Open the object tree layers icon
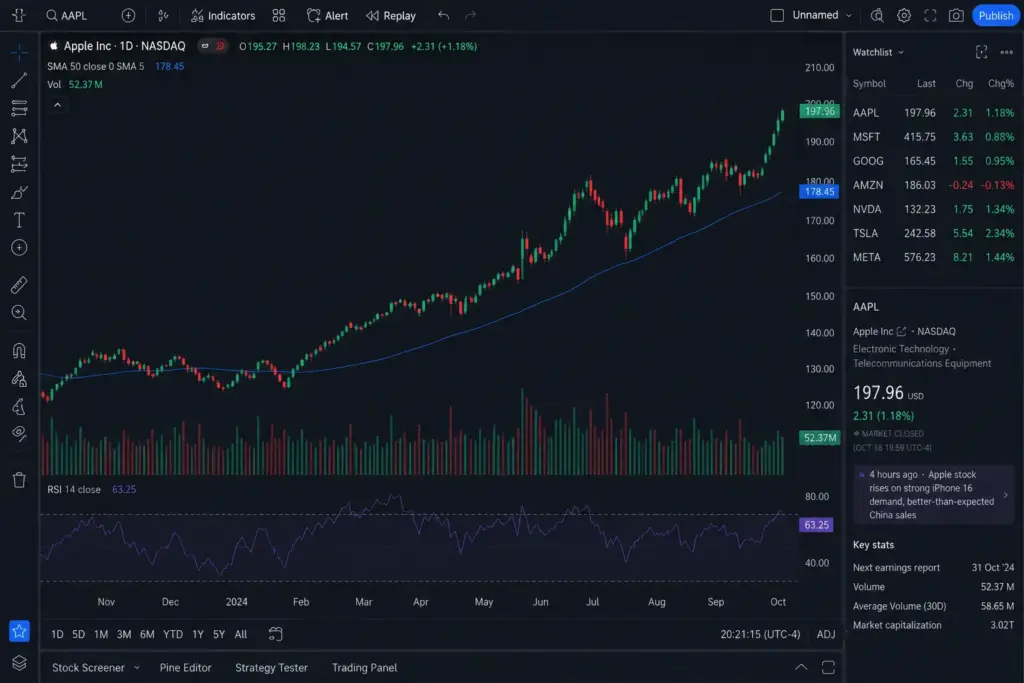Screen dimensions: 1024x683 click(19, 663)
